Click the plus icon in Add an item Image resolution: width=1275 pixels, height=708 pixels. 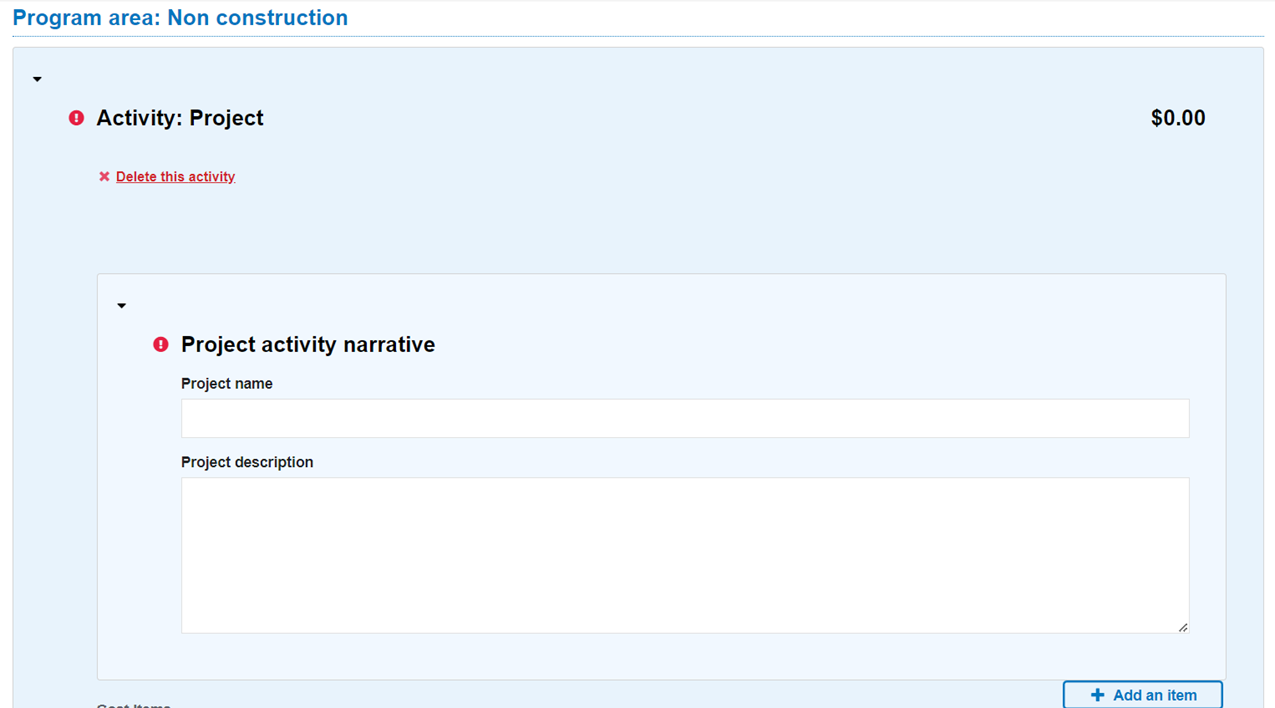(x=1097, y=695)
